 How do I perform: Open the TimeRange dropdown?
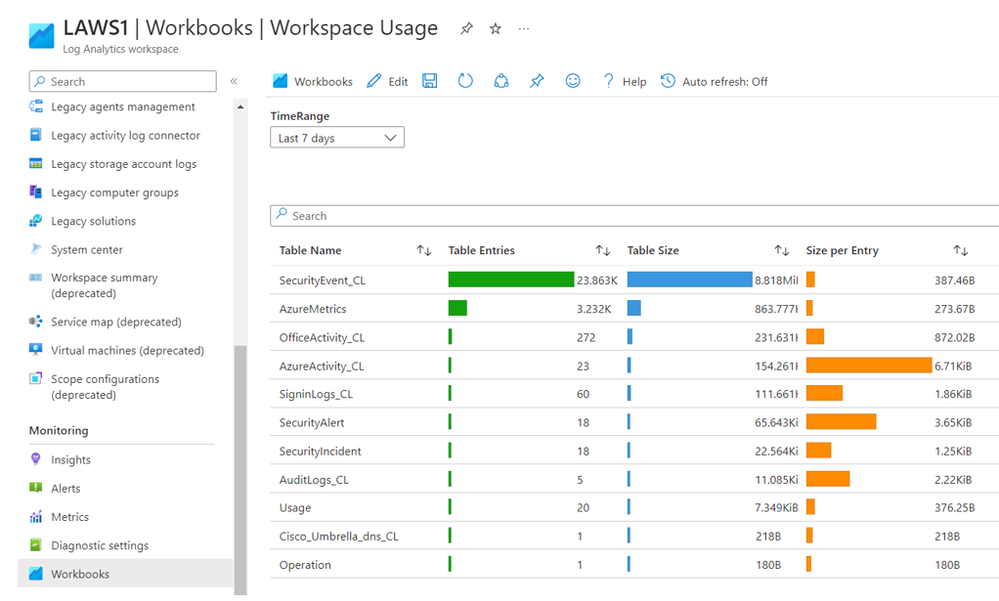coord(337,138)
